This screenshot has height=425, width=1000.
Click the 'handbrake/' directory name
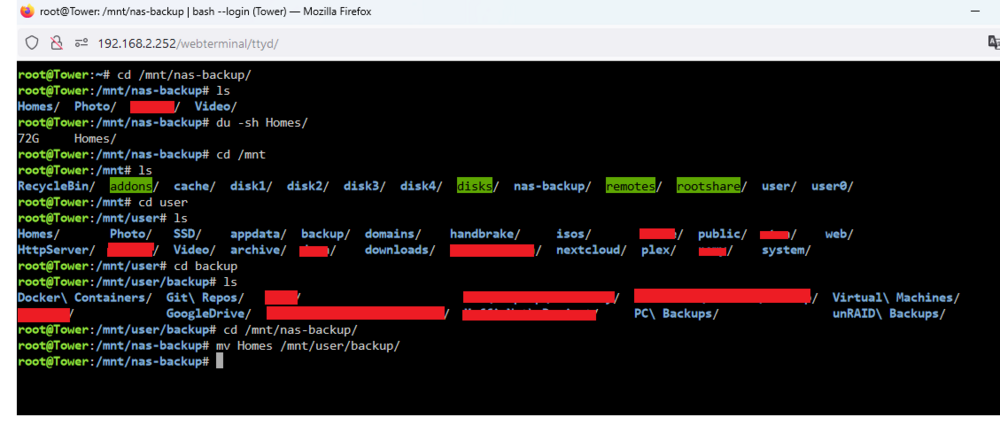coord(485,234)
